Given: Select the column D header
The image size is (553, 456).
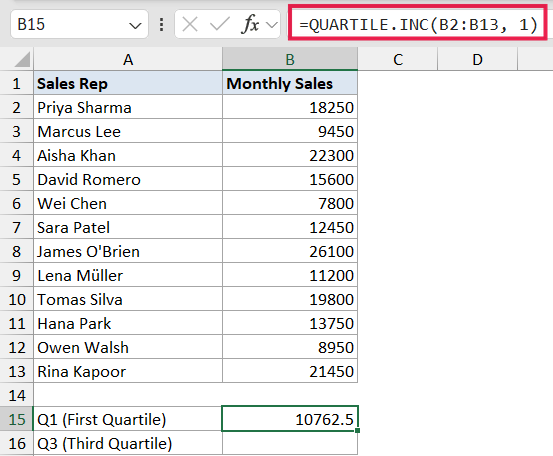Looking at the screenshot, I should point(477,59).
